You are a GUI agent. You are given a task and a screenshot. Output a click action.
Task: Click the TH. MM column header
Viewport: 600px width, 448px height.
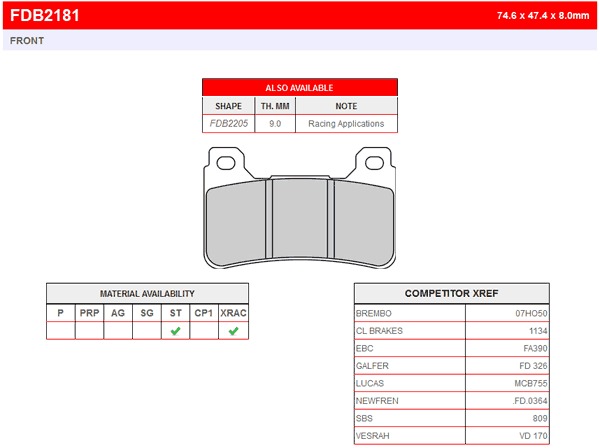[275, 106]
